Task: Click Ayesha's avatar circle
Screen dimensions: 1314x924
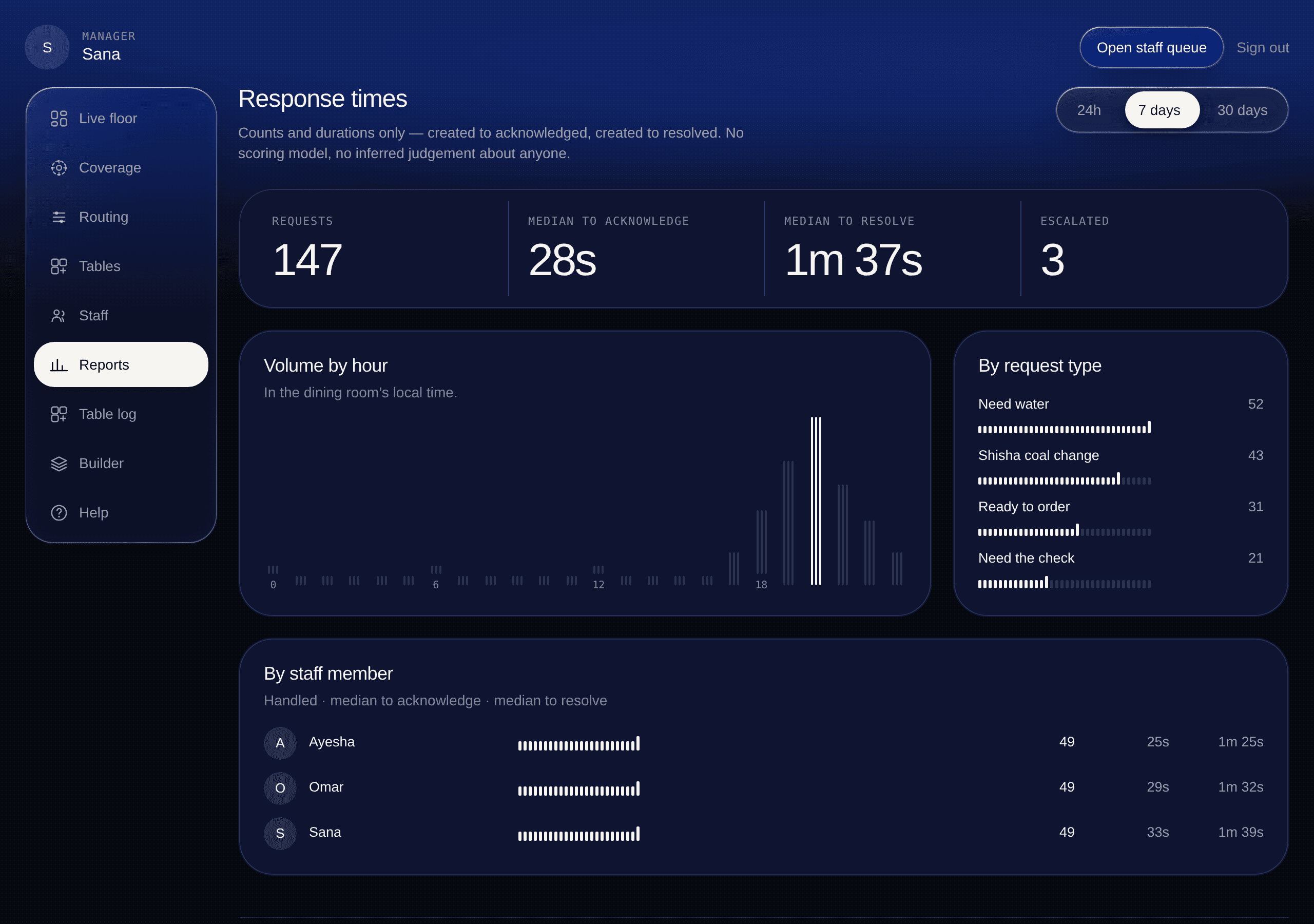Action: 280,742
